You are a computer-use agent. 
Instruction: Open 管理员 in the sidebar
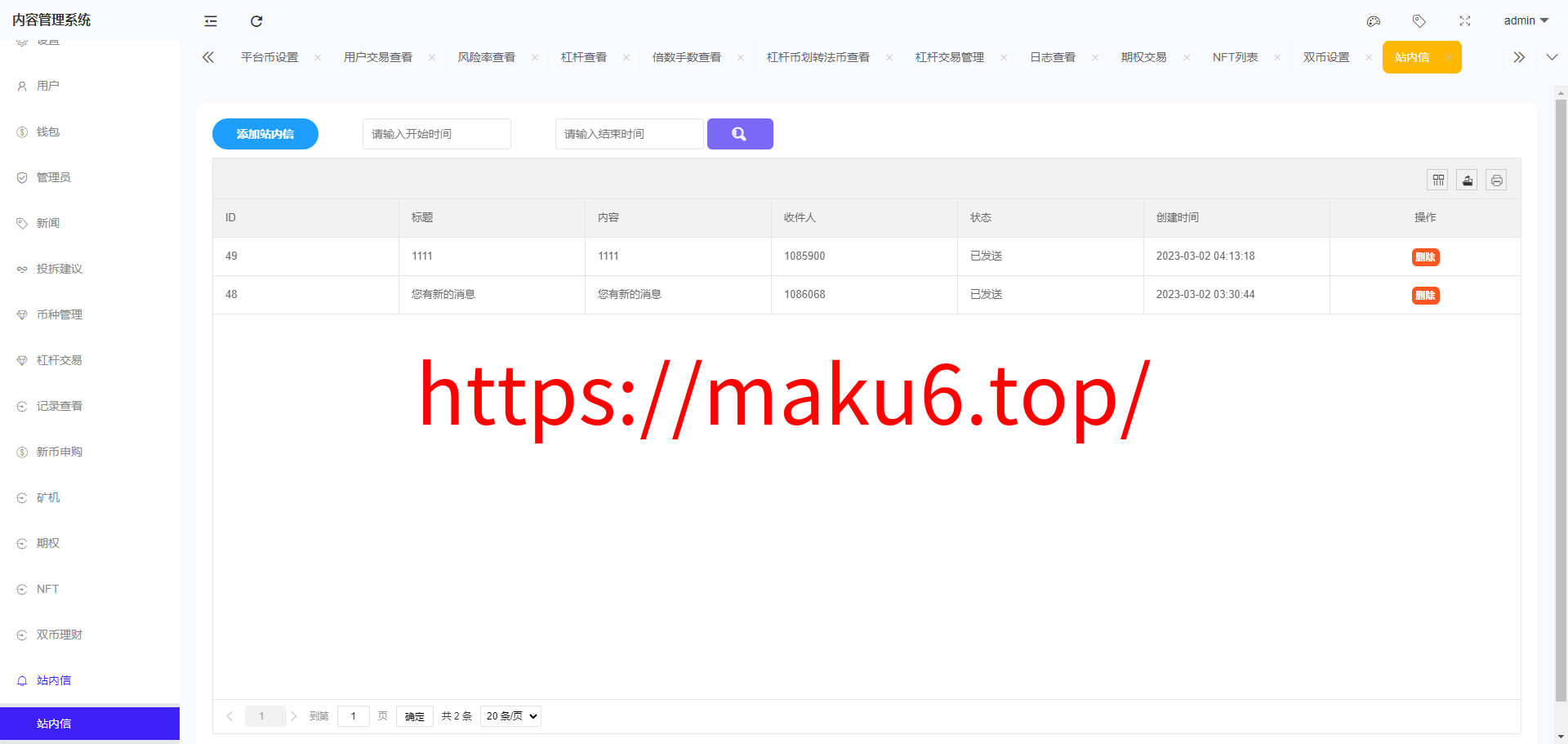pos(90,177)
